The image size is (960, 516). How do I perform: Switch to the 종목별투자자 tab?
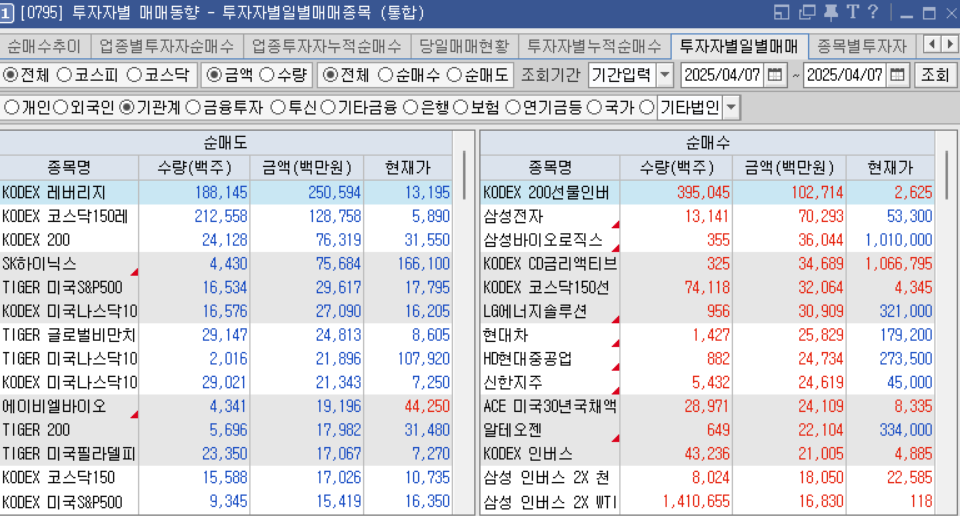click(x=861, y=46)
